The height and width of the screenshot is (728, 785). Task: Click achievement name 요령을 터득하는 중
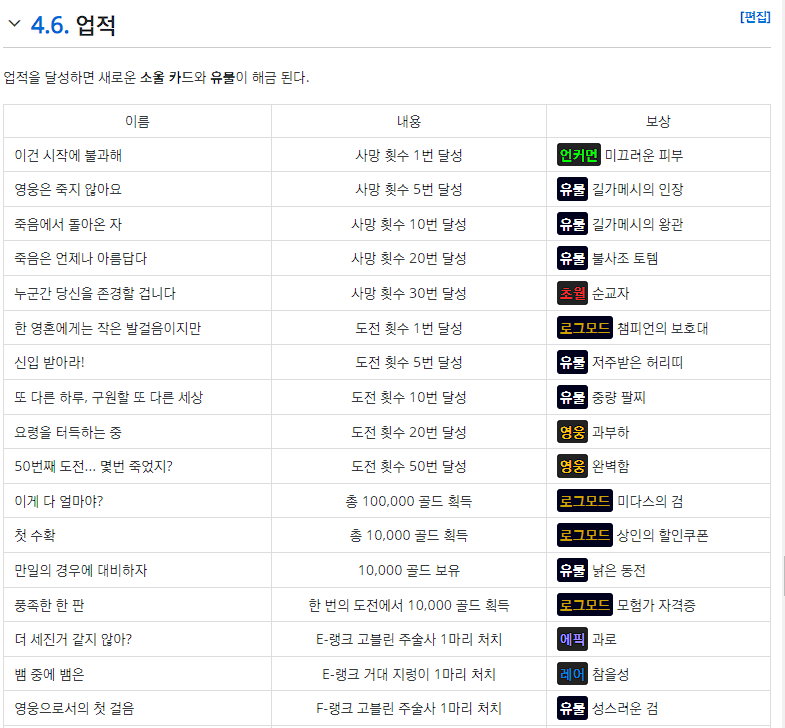[x=68, y=433]
